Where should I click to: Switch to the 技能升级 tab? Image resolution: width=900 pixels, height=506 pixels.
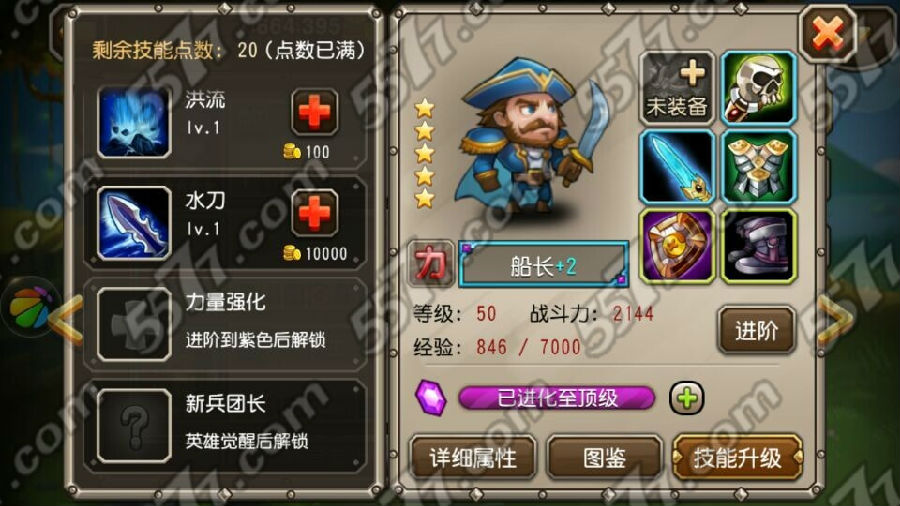pos(738,458)
